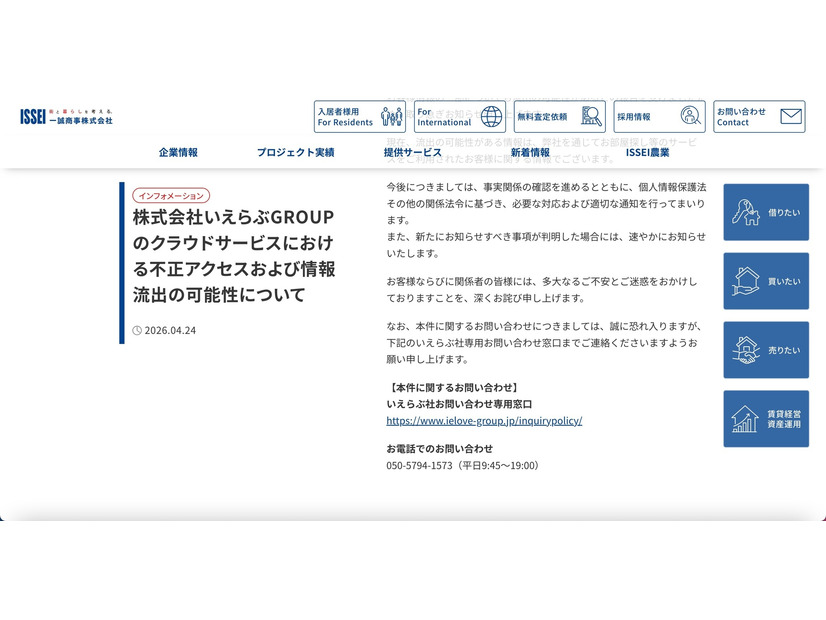
Task: Open the ielove-group.jp inquirypolicy link
Action: click(x=484, y=420)
